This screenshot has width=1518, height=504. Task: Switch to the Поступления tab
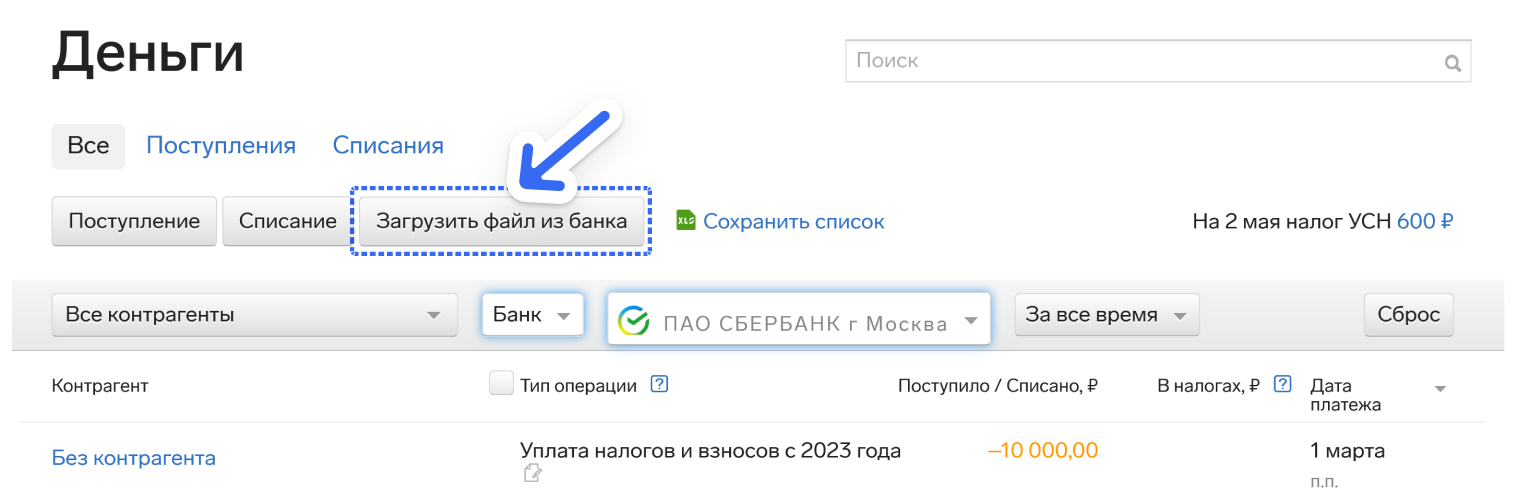click(x=221, y=146)
